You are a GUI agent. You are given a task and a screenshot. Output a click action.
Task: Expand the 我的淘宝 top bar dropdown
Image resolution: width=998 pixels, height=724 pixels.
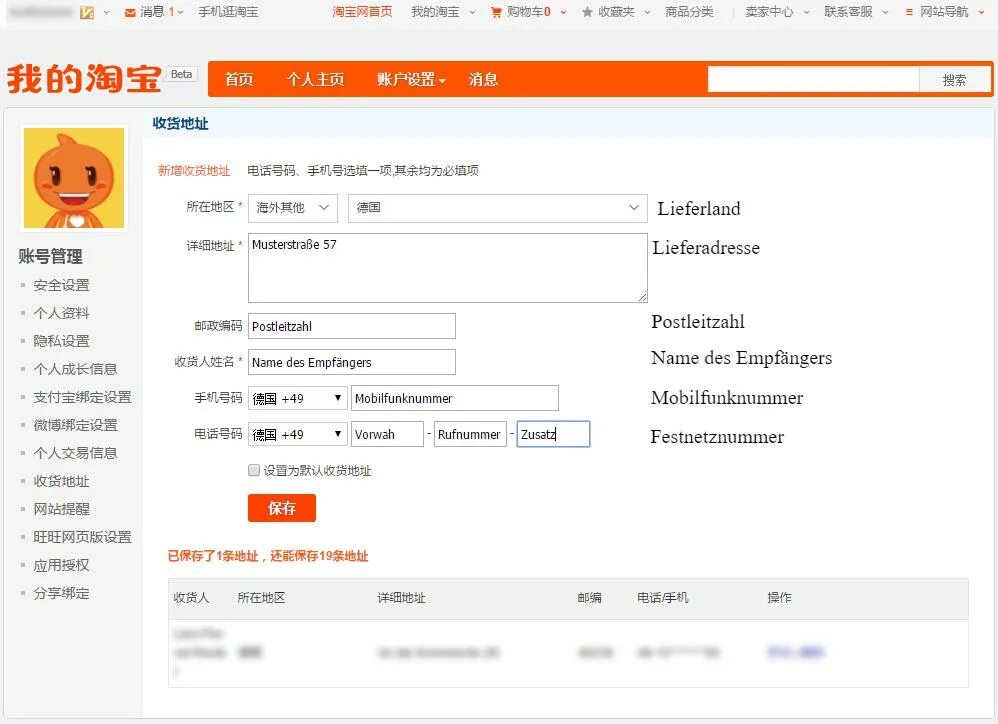(472, 12)
